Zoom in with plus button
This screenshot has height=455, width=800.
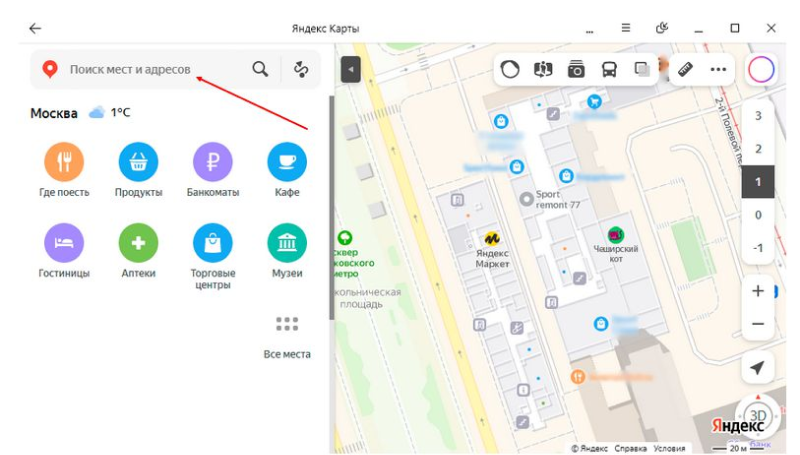click(758, 291)
